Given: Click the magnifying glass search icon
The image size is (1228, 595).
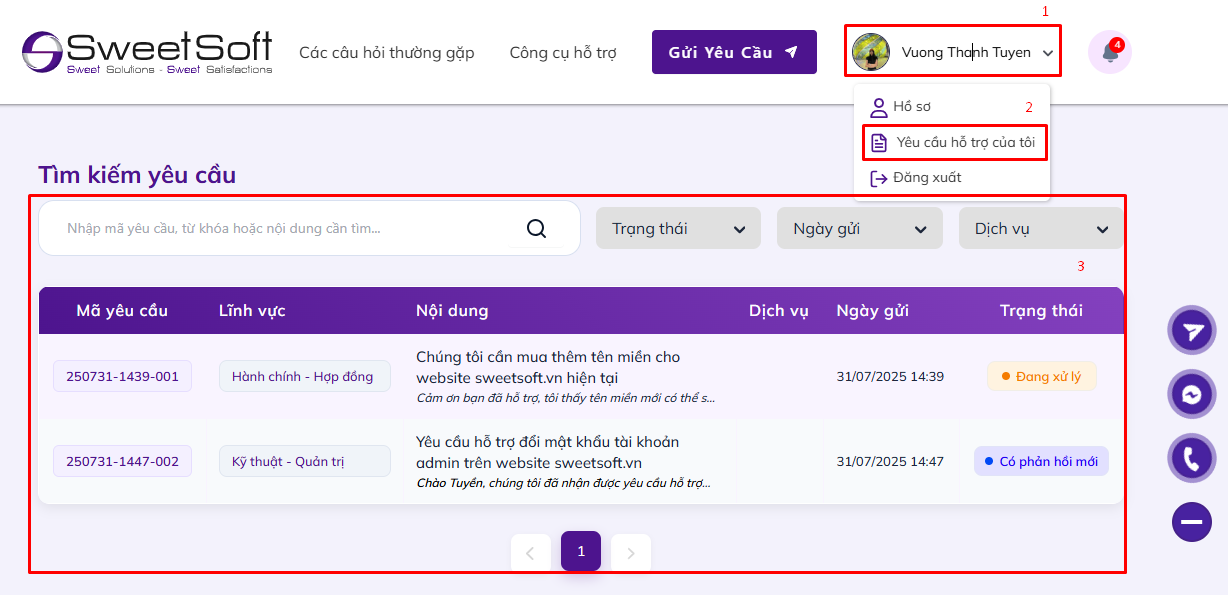Looking at the screenshot, I should click(536, 229).
